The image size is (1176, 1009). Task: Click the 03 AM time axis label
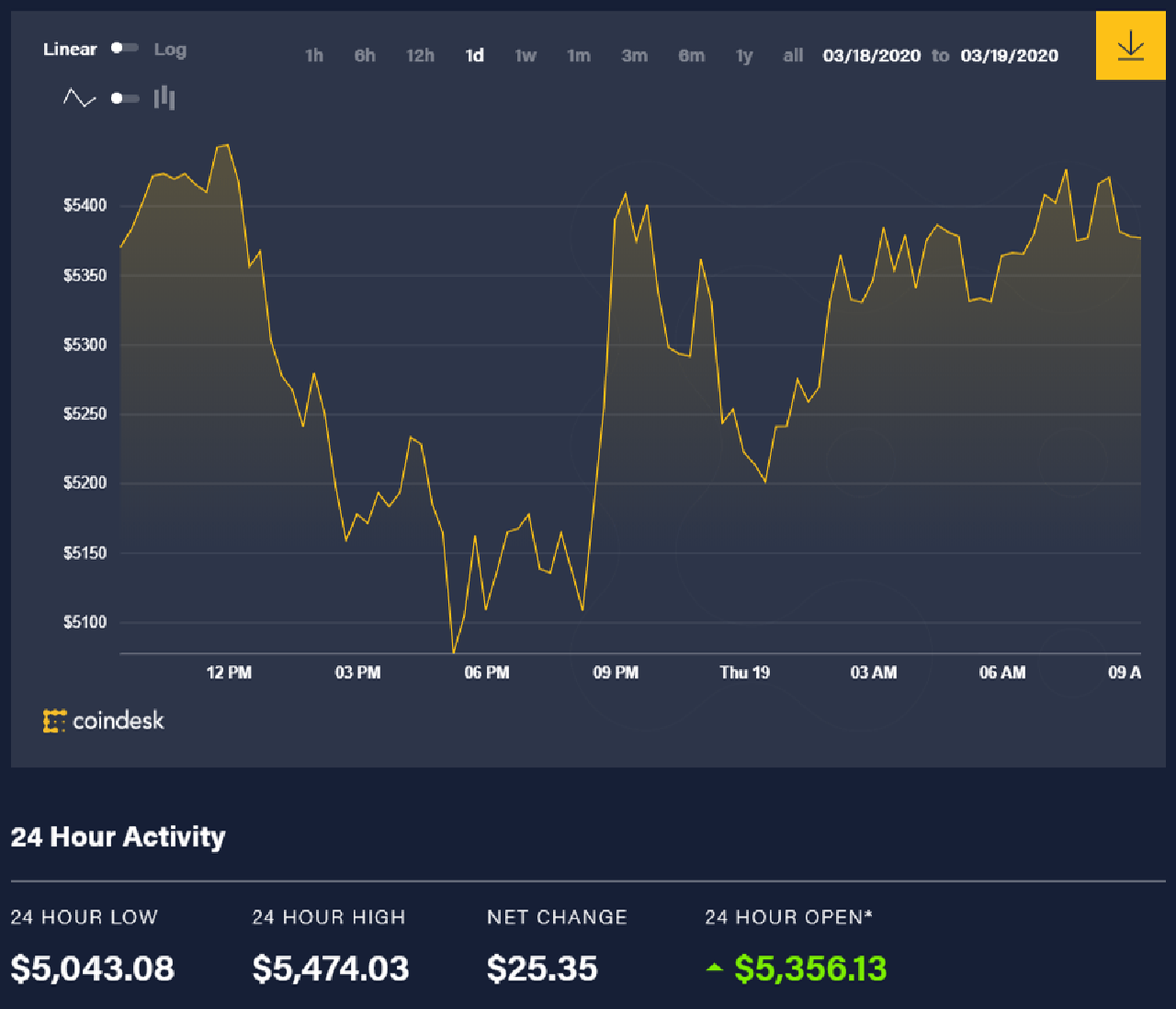tap(874, 673)
